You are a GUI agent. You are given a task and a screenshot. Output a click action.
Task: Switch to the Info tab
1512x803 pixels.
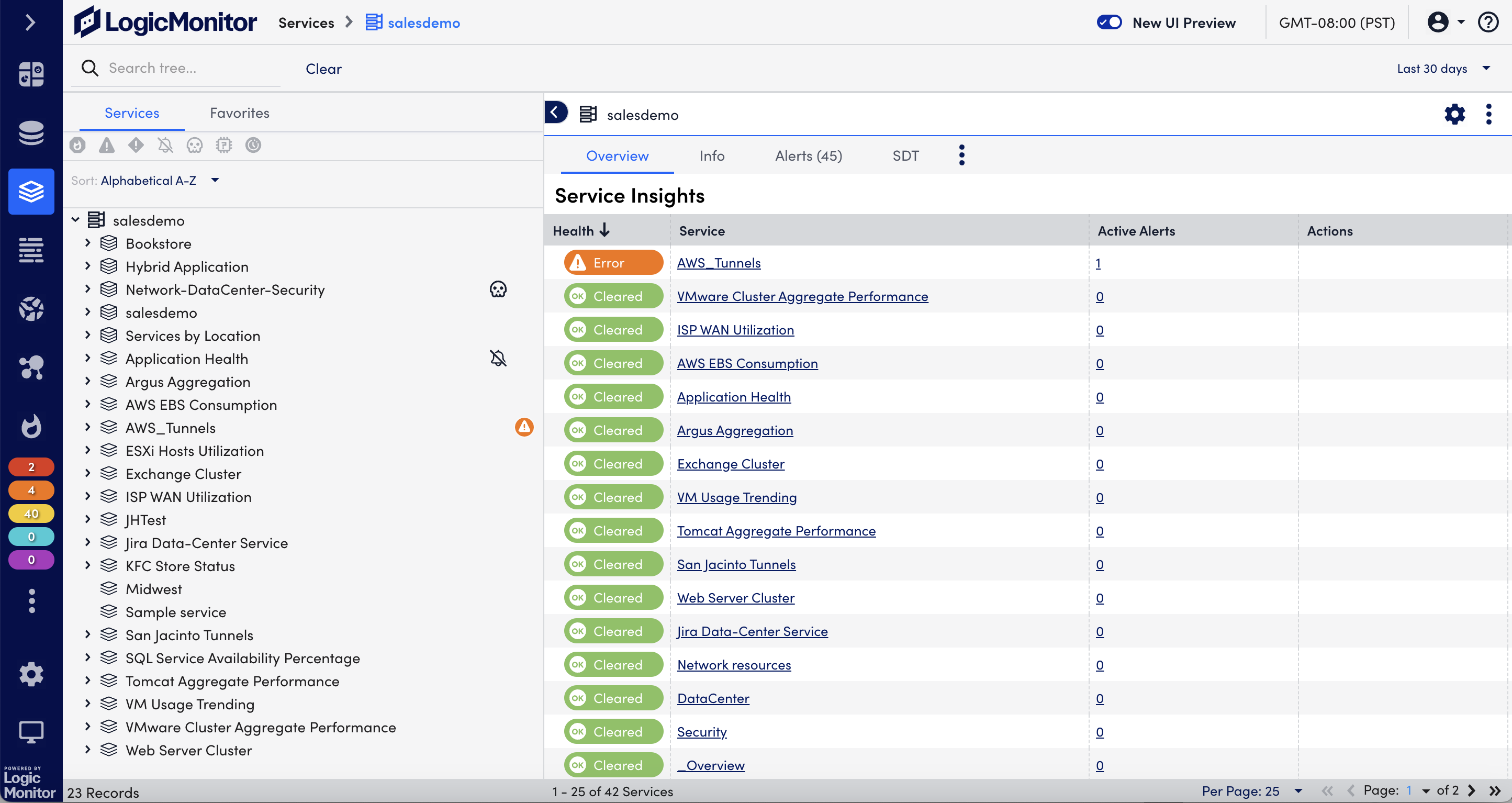click(712, 155)
